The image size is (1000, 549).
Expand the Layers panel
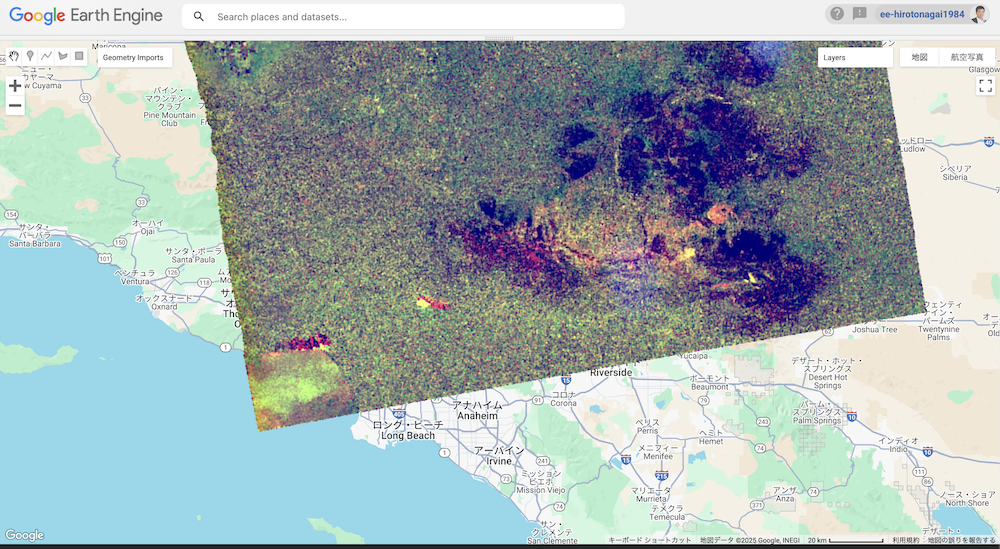click(854, 58)
